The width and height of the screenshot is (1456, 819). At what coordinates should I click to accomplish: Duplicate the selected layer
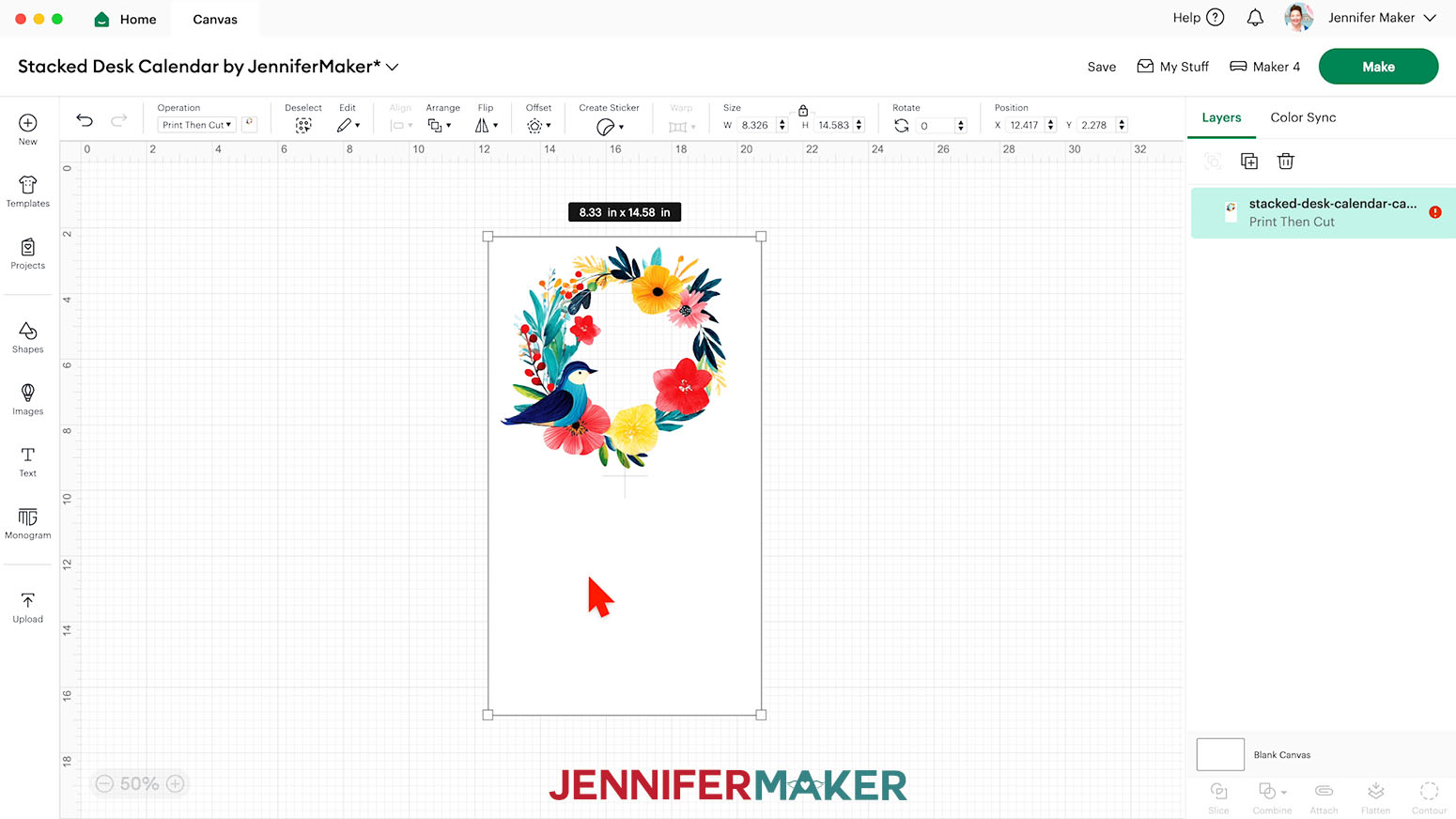pos(1249,162)
